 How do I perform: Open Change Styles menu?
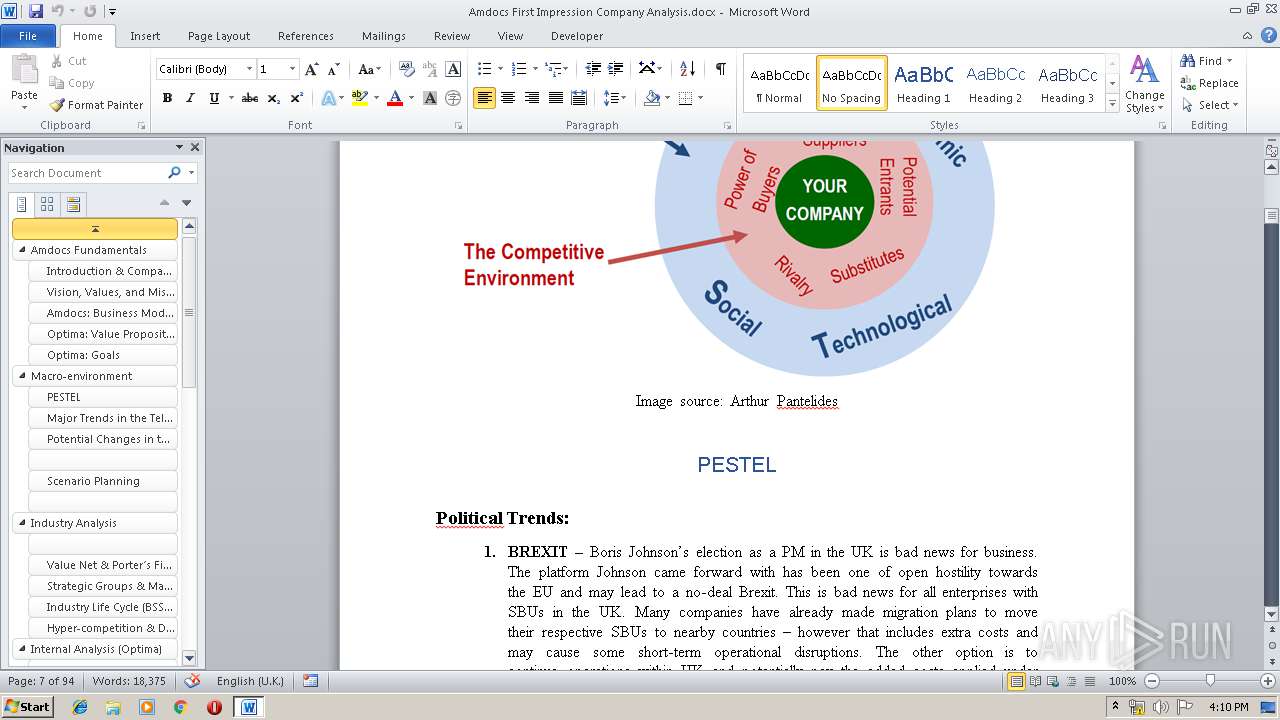click(x=1145, y=85)
